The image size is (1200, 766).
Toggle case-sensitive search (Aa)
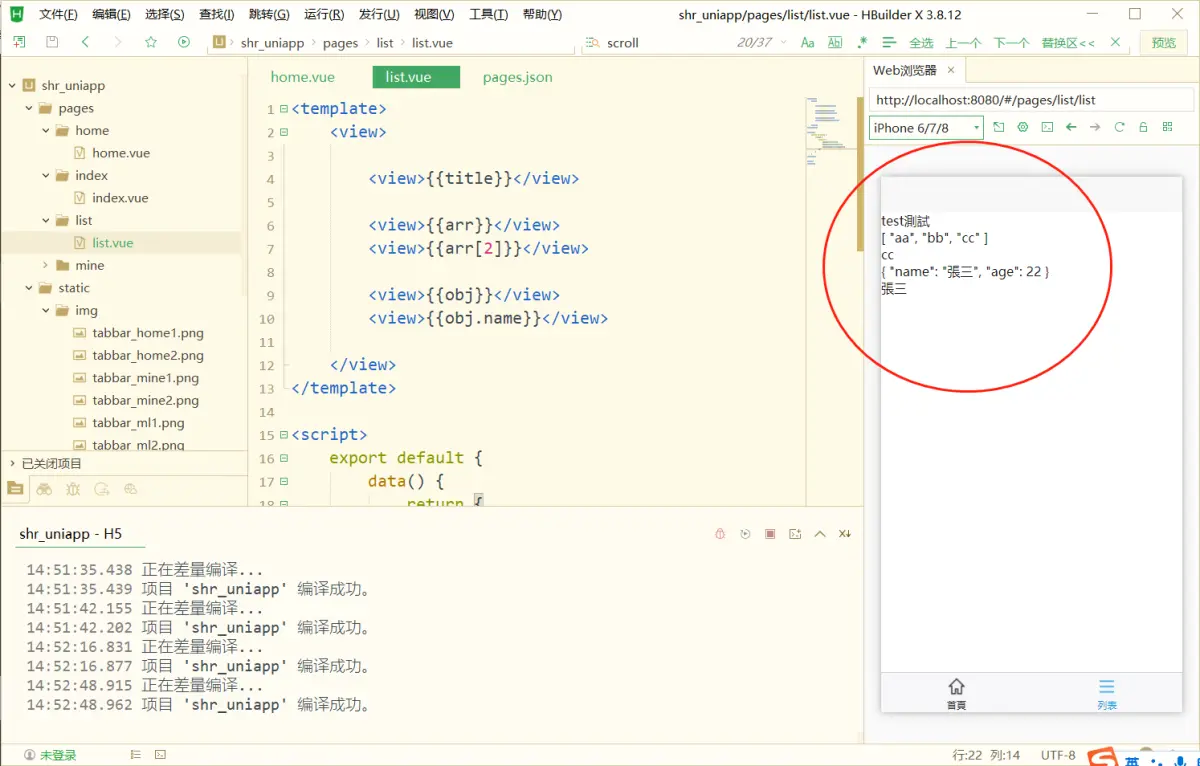pyautogui.click(x=808, y=42)
